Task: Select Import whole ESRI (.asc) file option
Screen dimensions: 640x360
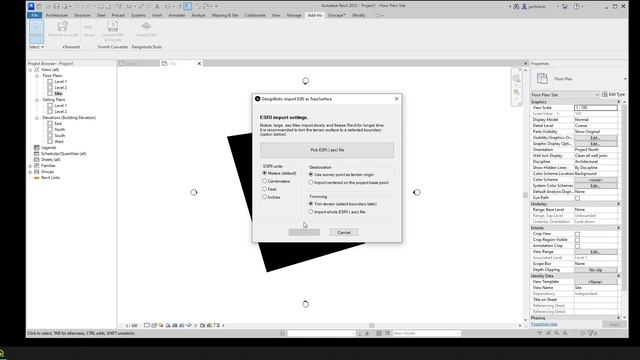Action: pos(311,212)
